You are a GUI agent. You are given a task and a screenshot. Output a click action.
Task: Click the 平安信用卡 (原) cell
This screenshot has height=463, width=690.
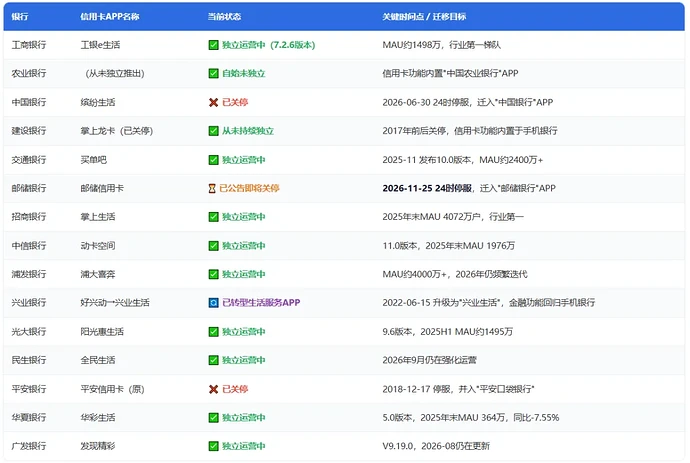[x=113, y=389]
